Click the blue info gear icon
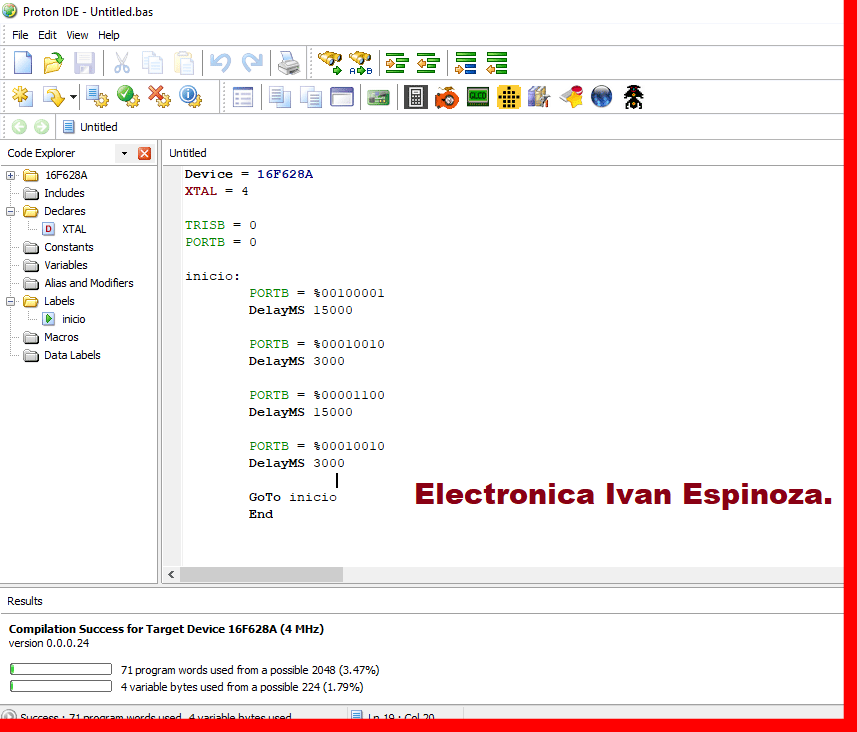The height and width of the screenshot is (732, 857). pos(191,97)
